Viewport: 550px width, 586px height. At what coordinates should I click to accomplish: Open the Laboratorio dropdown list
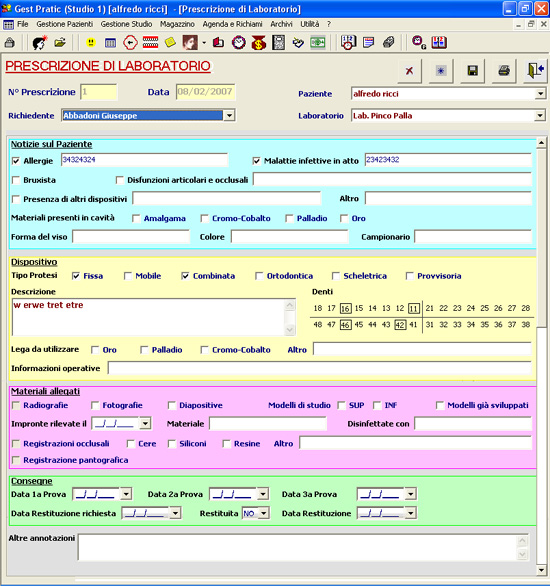tap(540, 115)
